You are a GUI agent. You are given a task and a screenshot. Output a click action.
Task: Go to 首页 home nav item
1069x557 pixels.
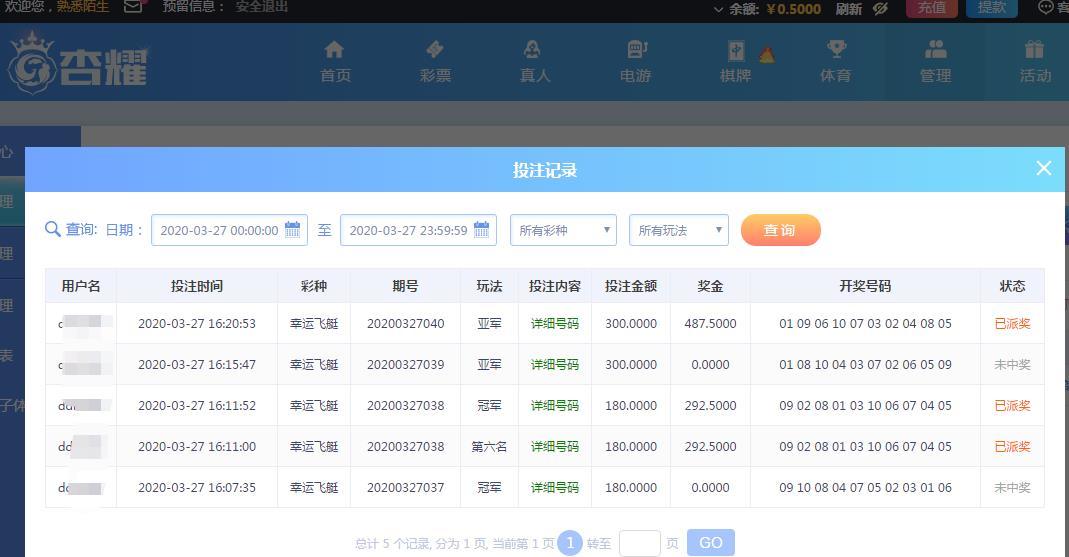click(x=335, y=61)
